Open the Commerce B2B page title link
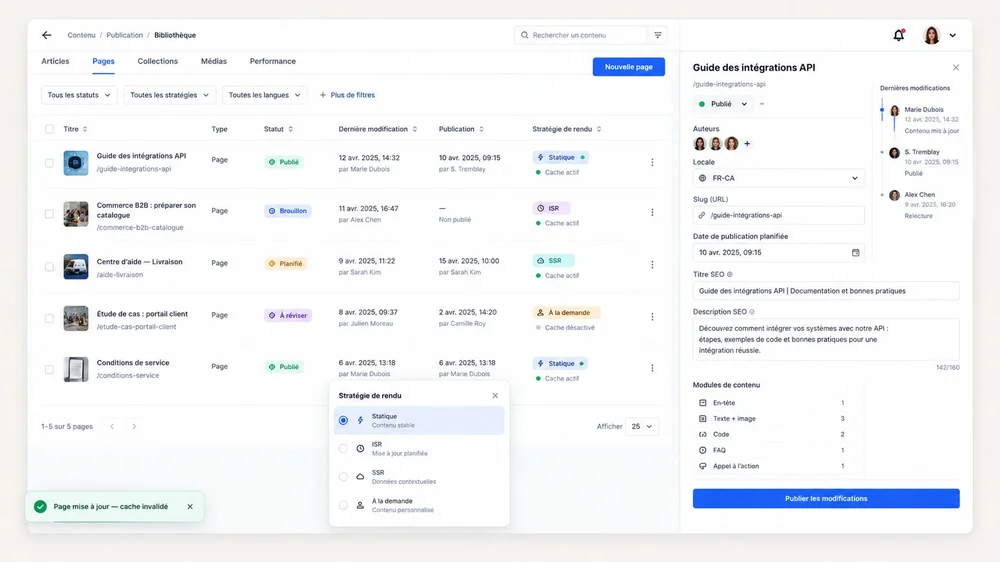1000x562 pixels. click(x=146, y=211)
